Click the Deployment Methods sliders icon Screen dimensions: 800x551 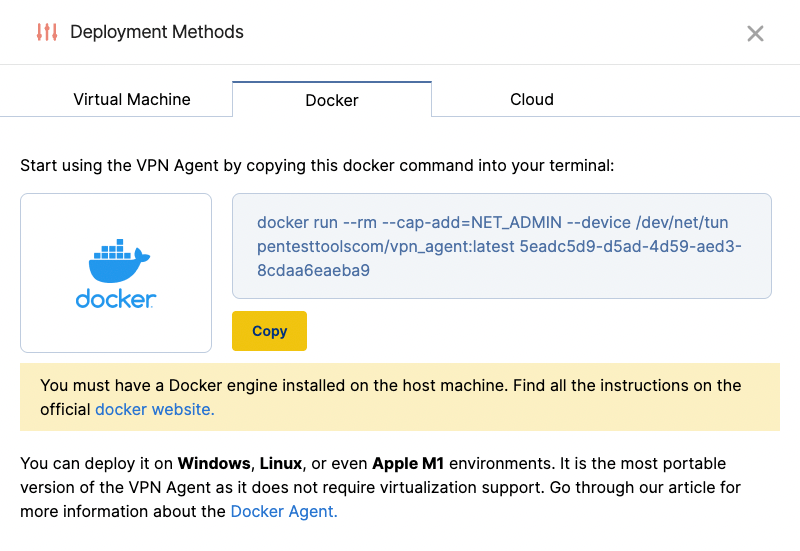47,32
